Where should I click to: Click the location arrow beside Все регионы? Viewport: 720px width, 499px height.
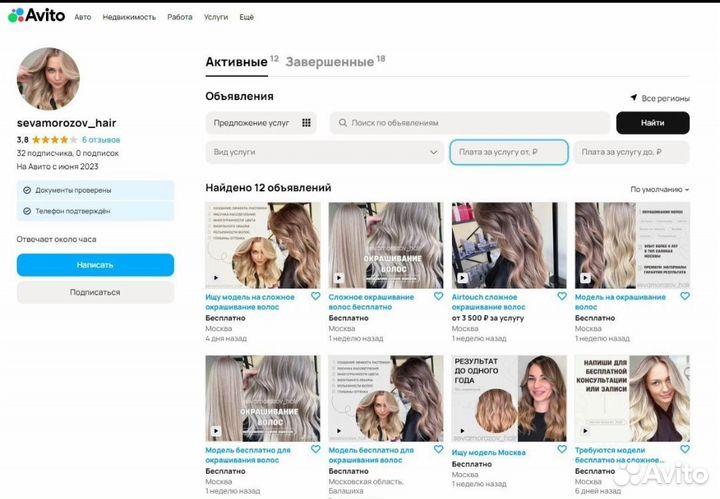(x=633, y=98)
